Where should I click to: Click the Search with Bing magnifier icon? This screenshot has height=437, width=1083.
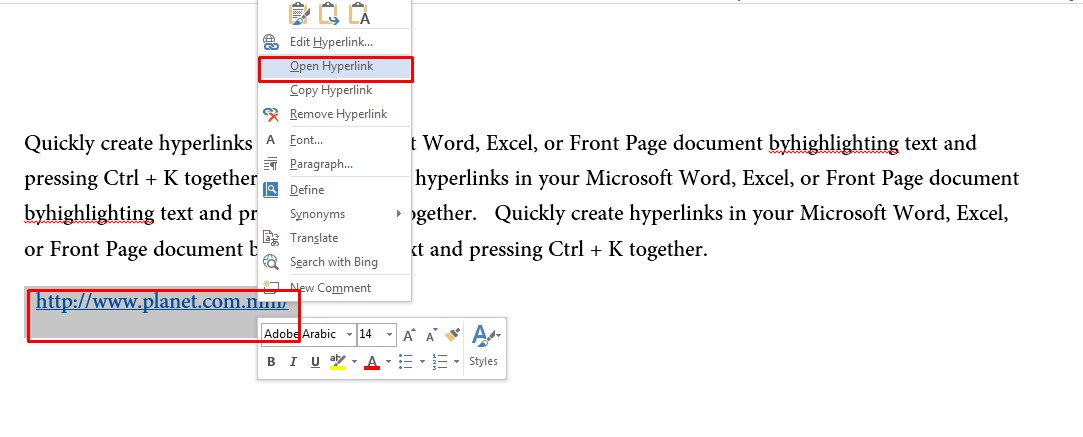[271, 262]
